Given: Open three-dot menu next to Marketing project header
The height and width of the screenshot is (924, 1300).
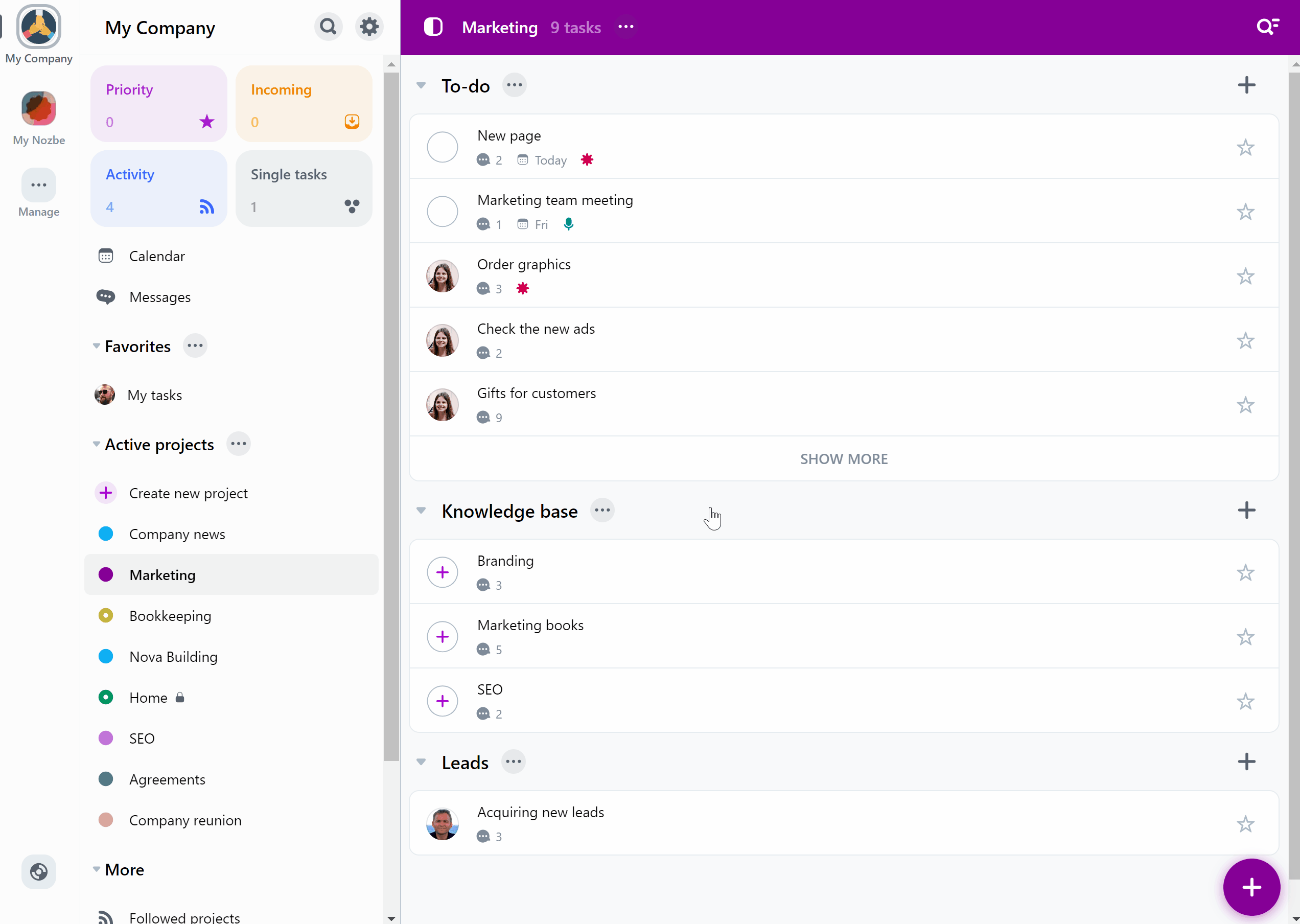Looking at the screenshot, I should pyautogui.click(x=626, y=27).
